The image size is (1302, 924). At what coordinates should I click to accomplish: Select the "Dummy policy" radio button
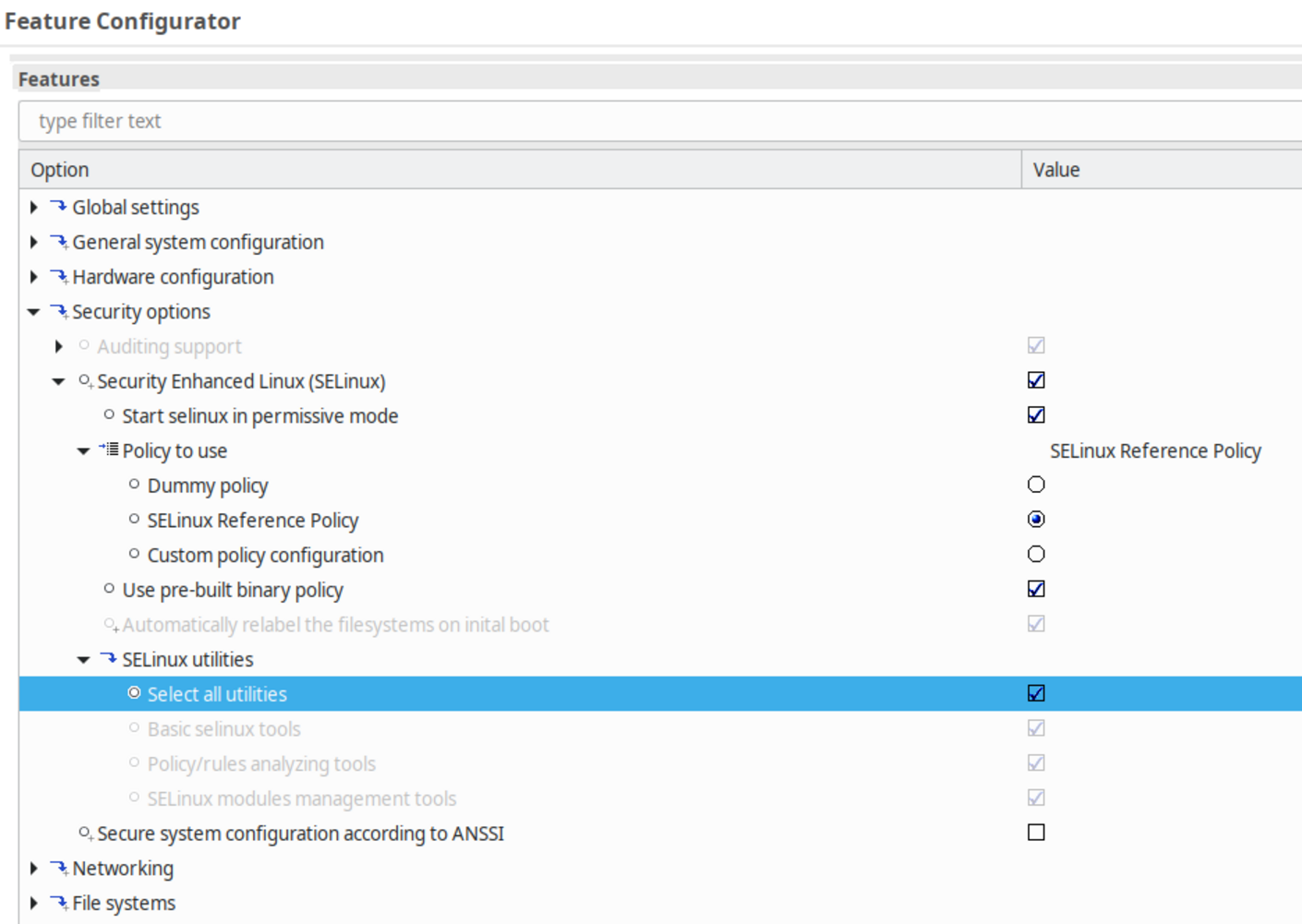point(1036,484)
